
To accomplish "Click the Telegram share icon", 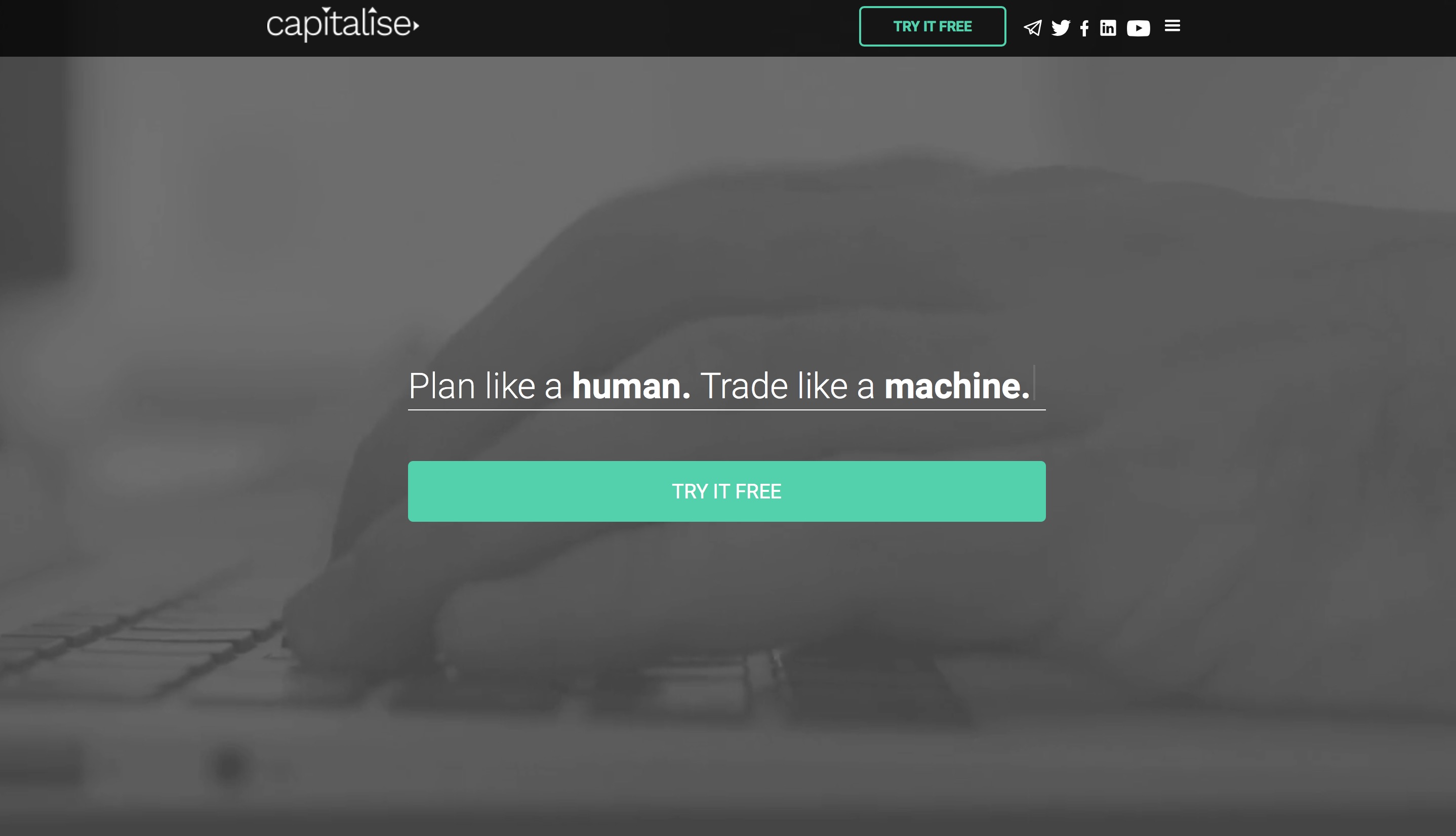I will click(1032, 27).
